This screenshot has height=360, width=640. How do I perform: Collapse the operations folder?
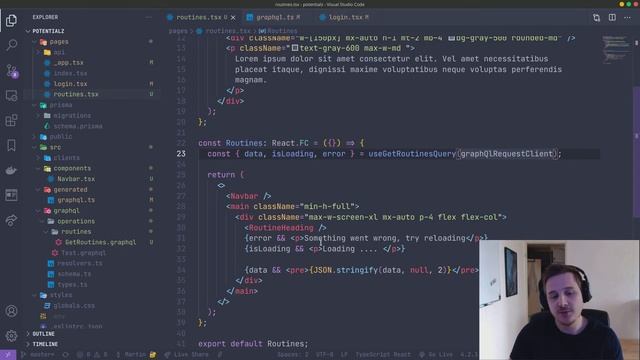point(76,221)
